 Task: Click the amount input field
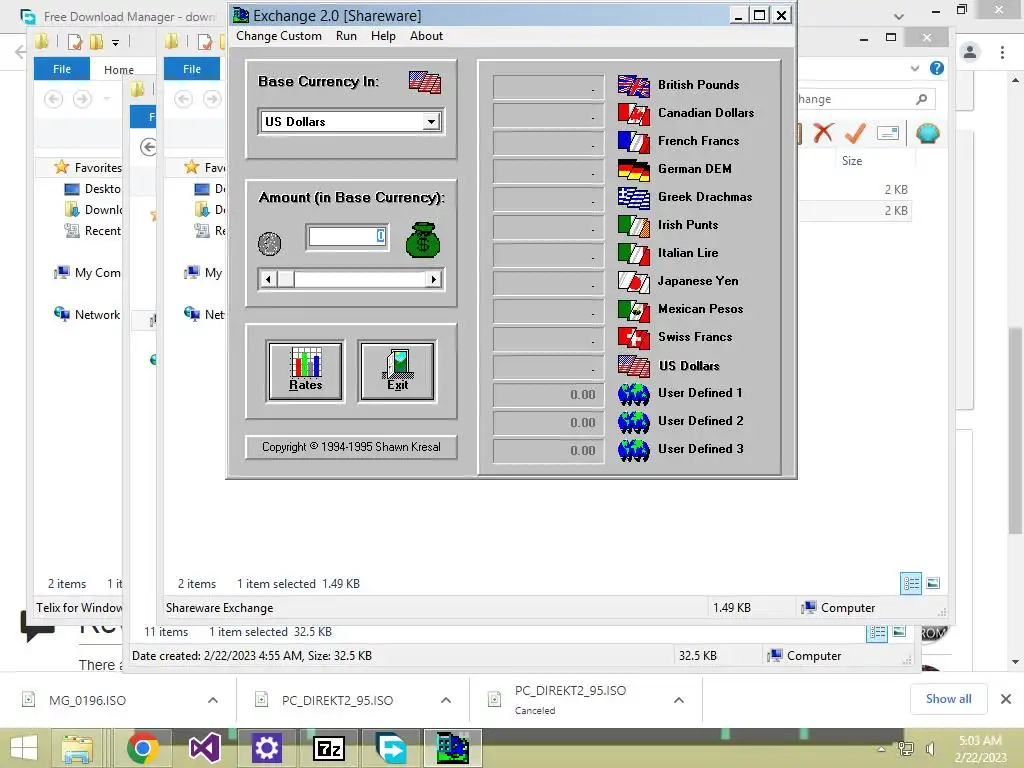(x=347, y=236)
